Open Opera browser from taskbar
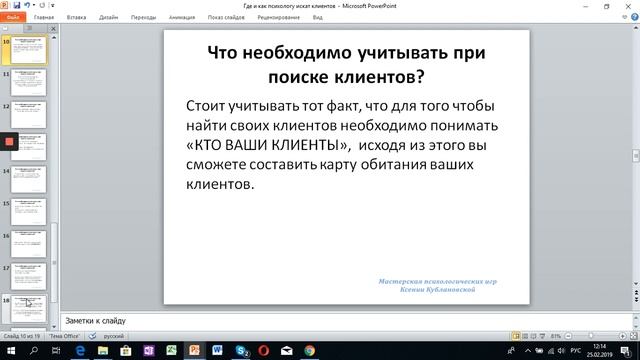The width and height of the screenshot is (640, 360). point(264,351)
